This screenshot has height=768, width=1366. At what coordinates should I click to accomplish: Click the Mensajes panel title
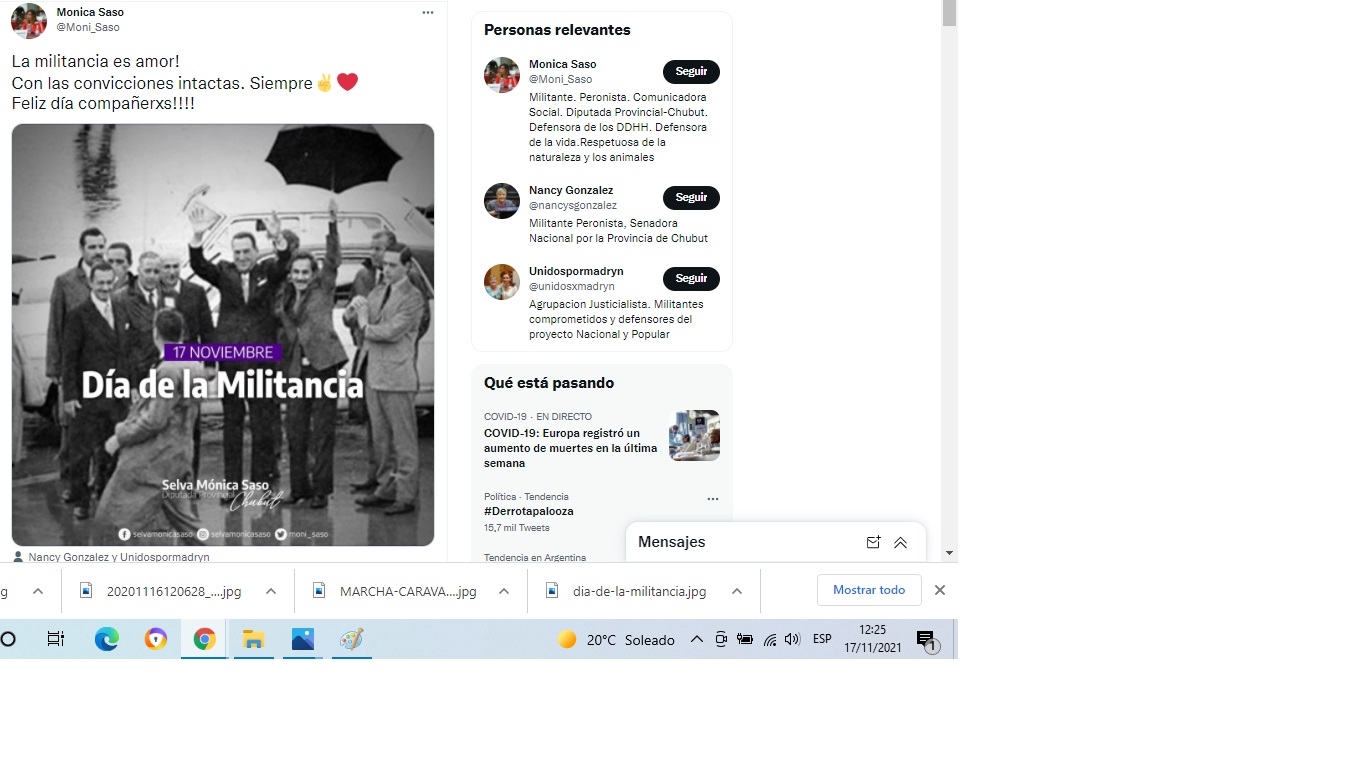click(672, 542)
